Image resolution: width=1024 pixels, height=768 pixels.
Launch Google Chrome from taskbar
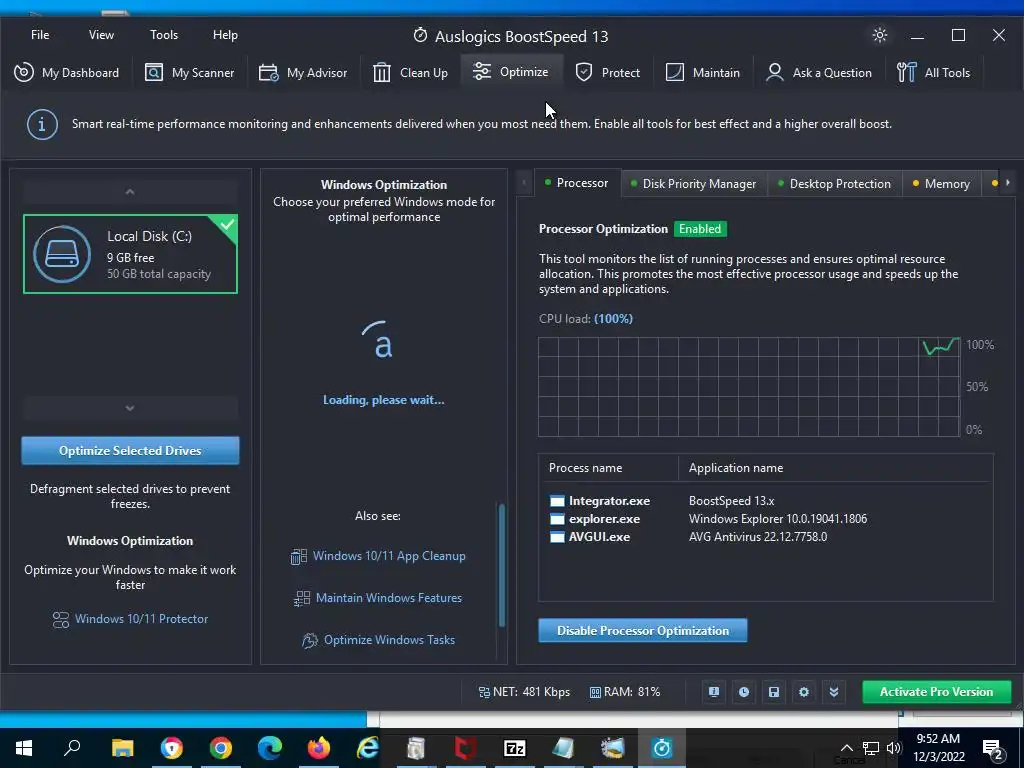[x=221, y=748]
